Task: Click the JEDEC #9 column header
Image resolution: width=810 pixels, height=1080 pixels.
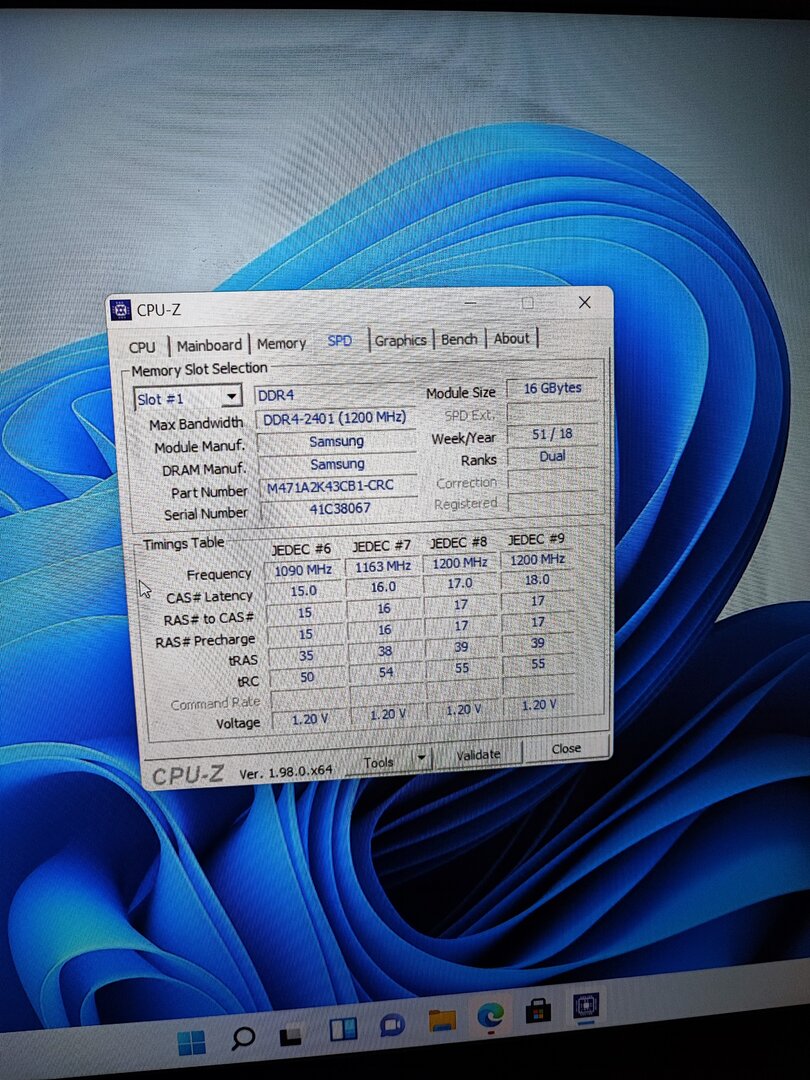Action: (x=537, y=539)
